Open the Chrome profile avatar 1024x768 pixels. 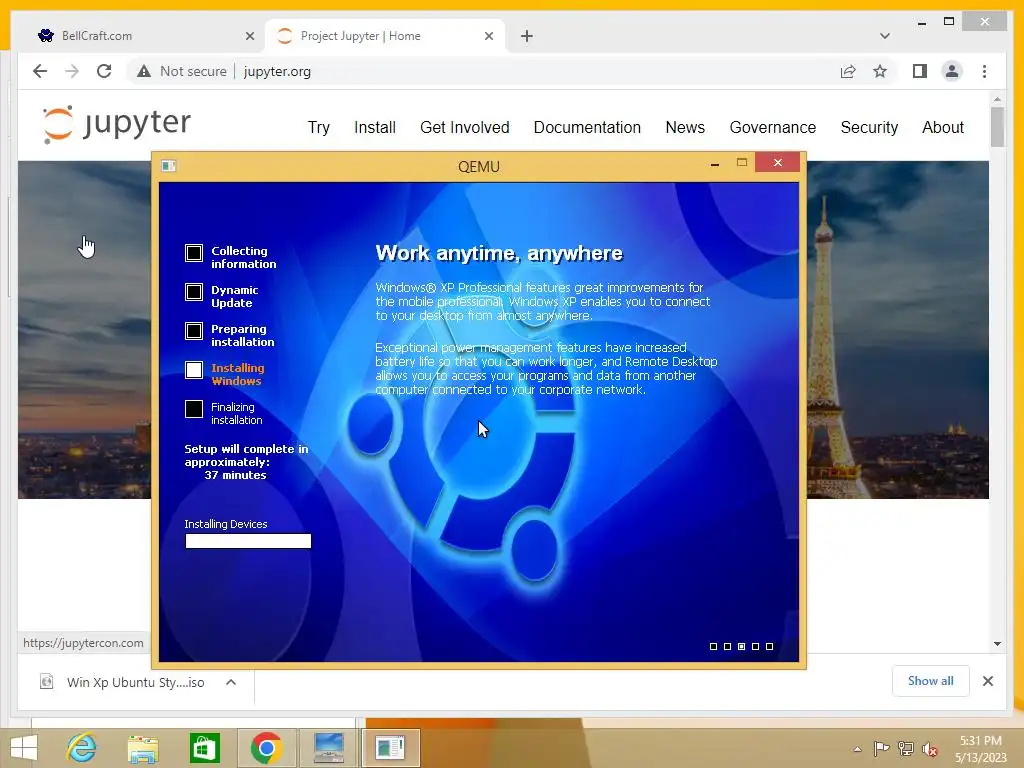(952, 71)
